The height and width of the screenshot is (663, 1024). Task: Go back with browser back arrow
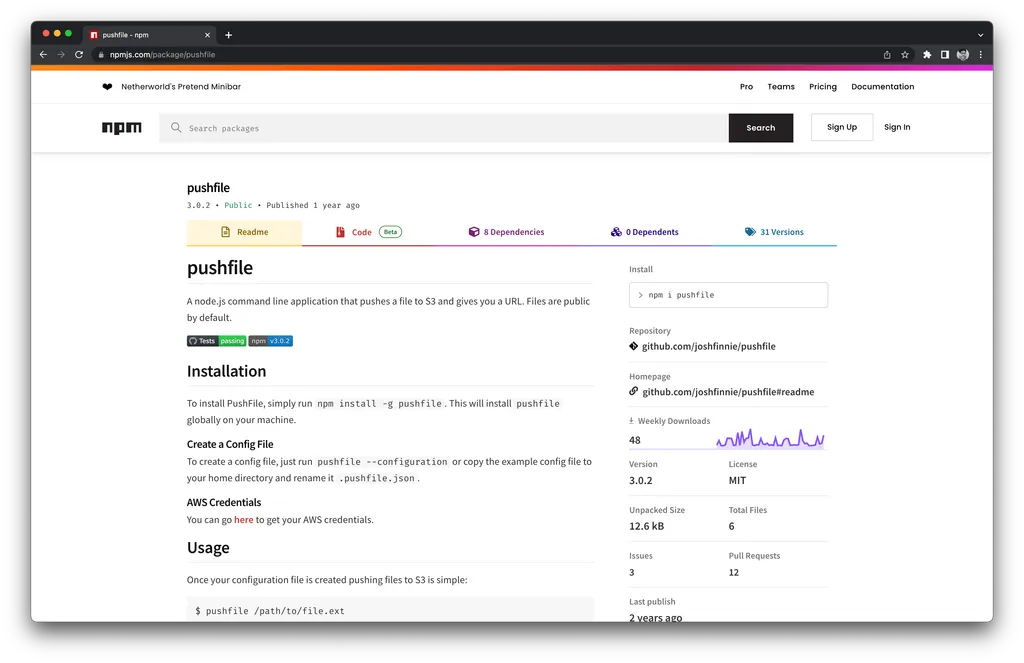coord(43,55)
